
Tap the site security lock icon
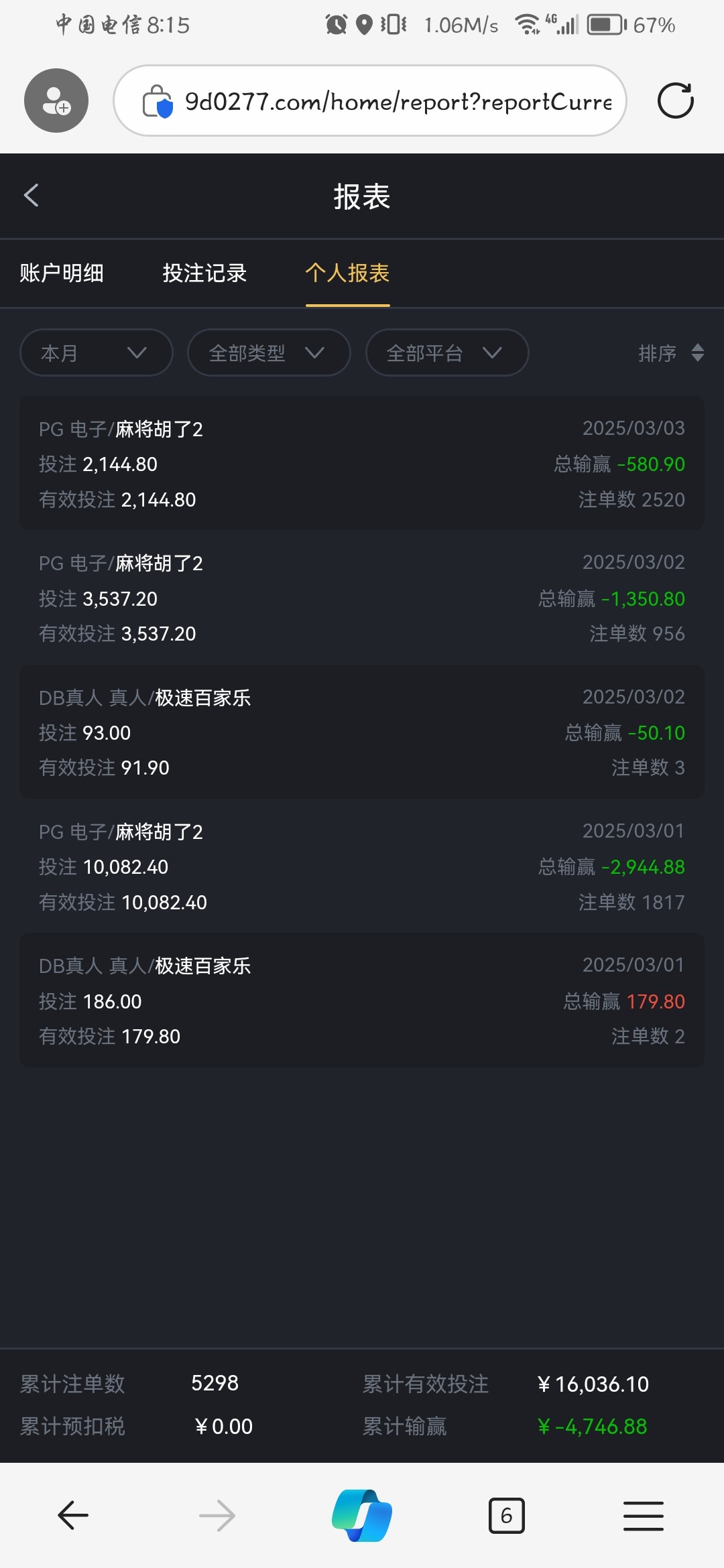pyautogui.click(x=158, y=101)
